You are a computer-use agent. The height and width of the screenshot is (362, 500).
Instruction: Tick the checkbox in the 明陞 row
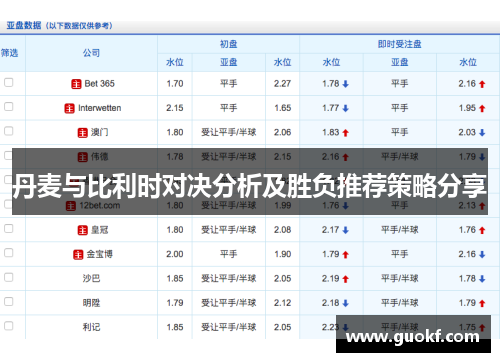[x=9, y=301]
